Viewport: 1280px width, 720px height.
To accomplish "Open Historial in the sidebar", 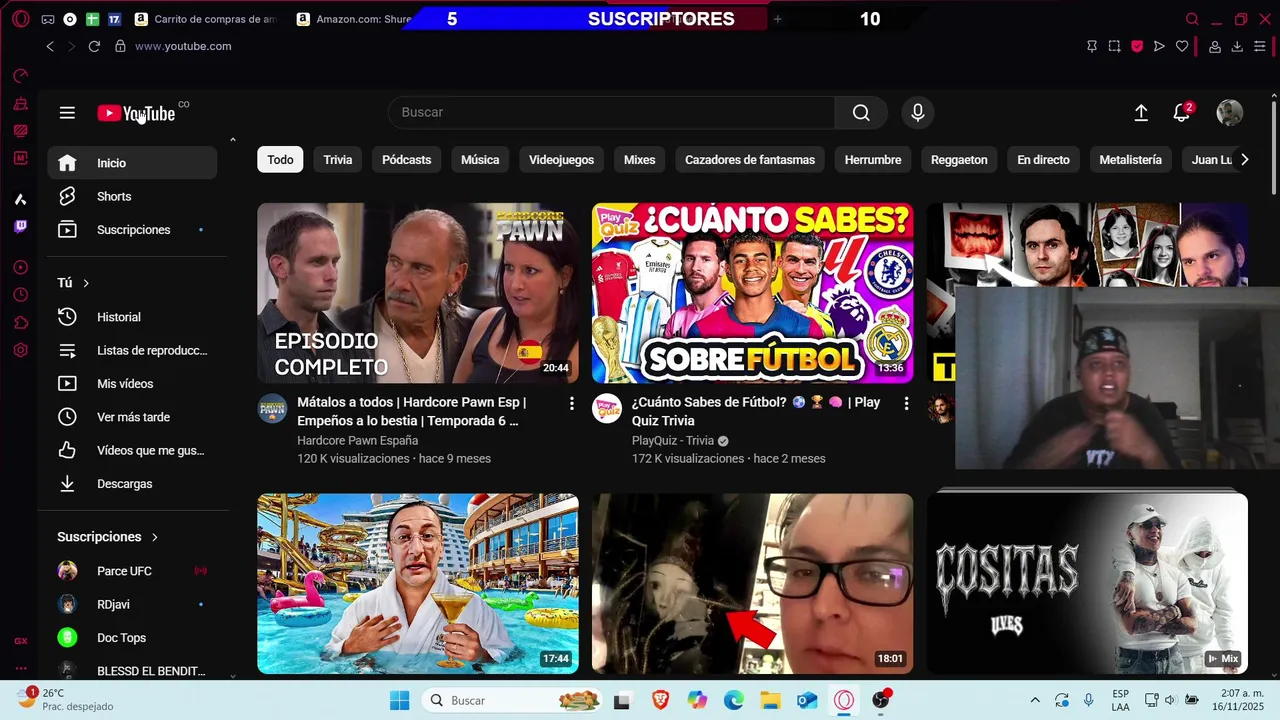I will point(132,317).
